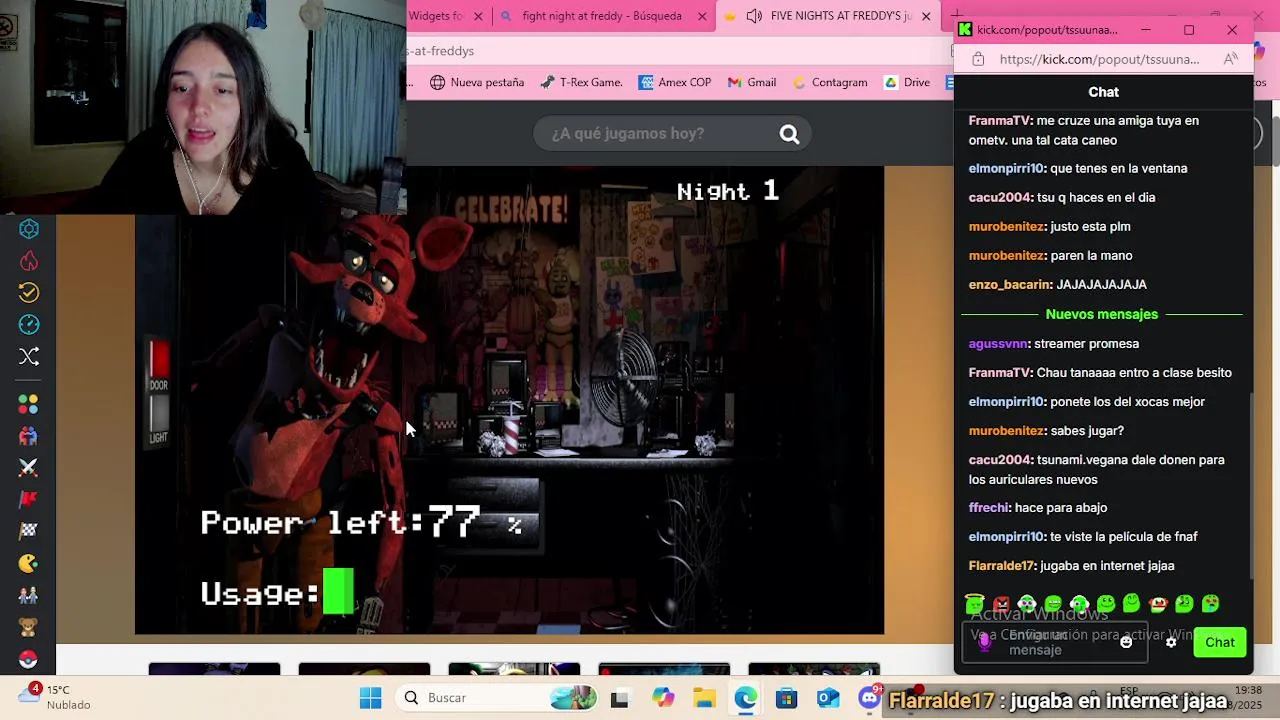Open the red flag category icon
This screenshot has height=720, width=1280.
[x=29, y=500]
